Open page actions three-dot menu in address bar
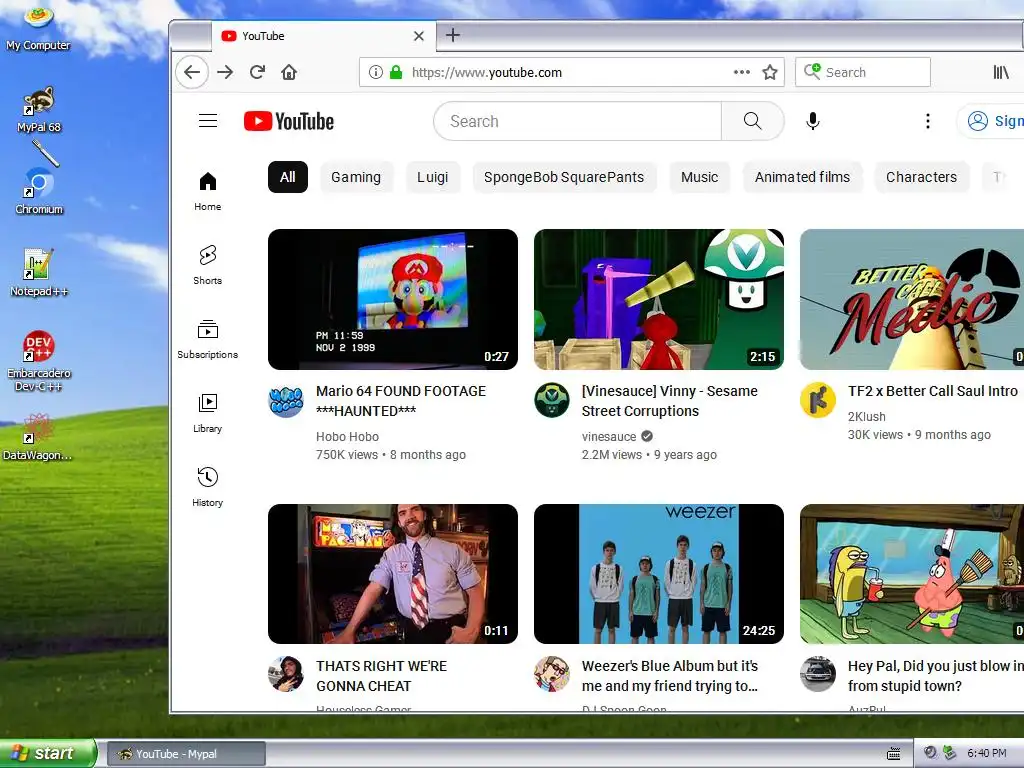The image size is (1024, 768). [x=742, y=72]
